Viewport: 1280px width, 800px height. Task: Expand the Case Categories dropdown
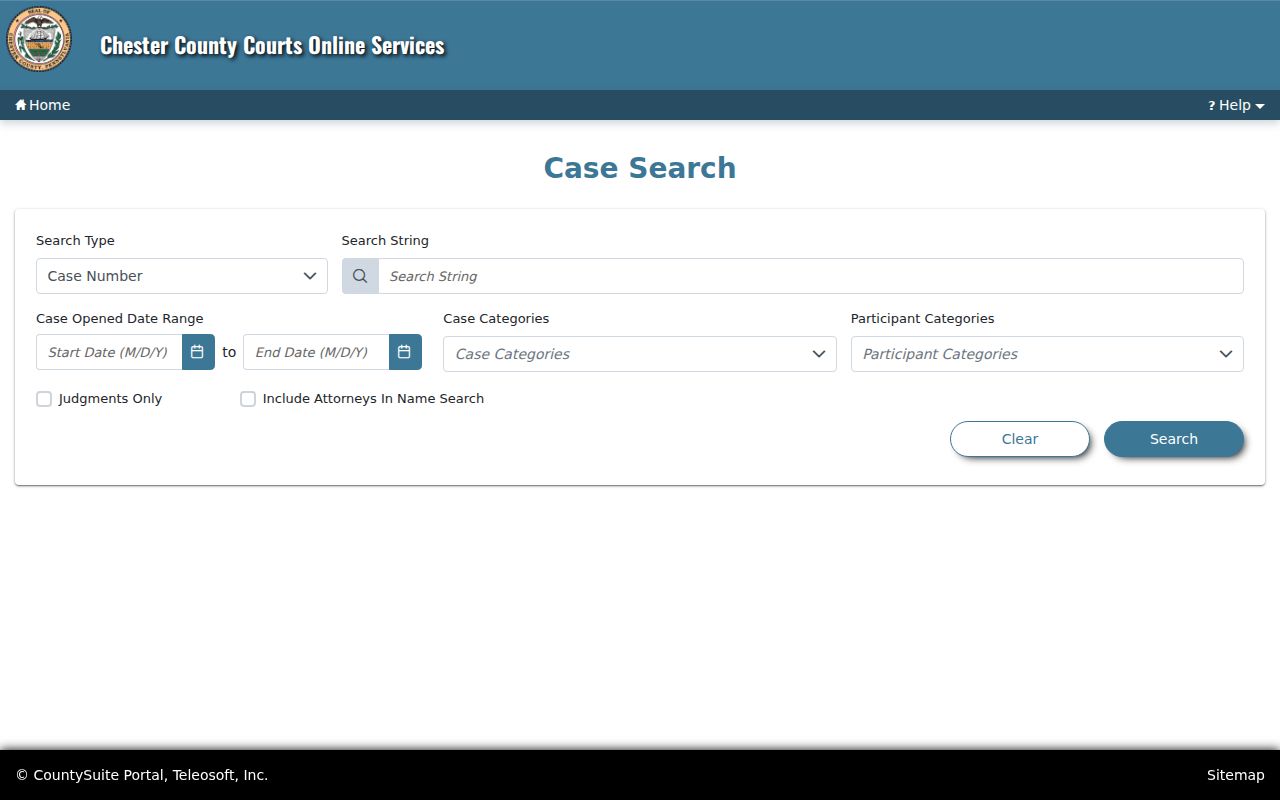pos(640,354)
